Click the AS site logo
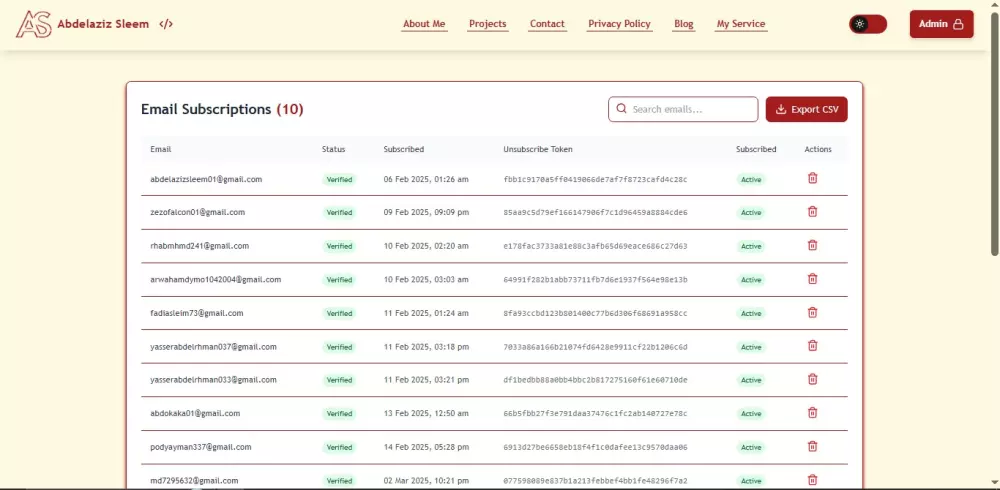 (34, 24)
